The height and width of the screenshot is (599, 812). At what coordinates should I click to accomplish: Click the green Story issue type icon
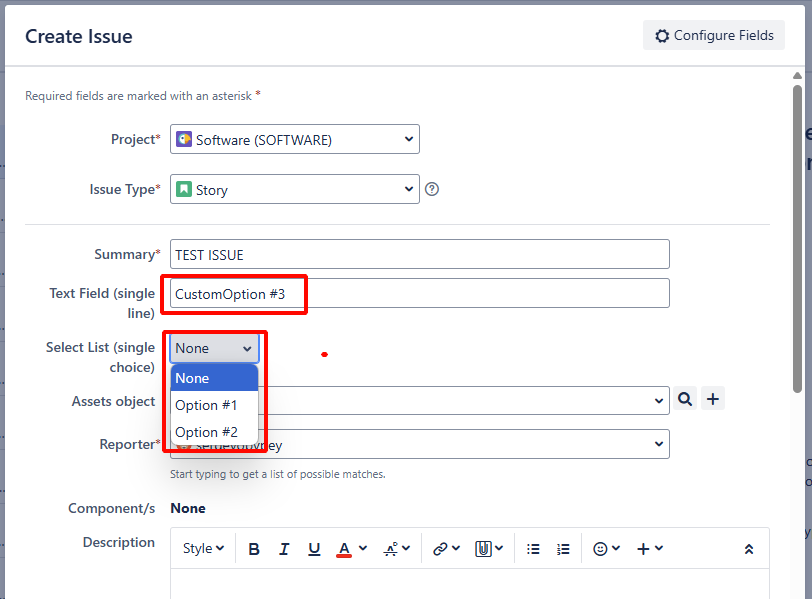click(x=184, y=189)
